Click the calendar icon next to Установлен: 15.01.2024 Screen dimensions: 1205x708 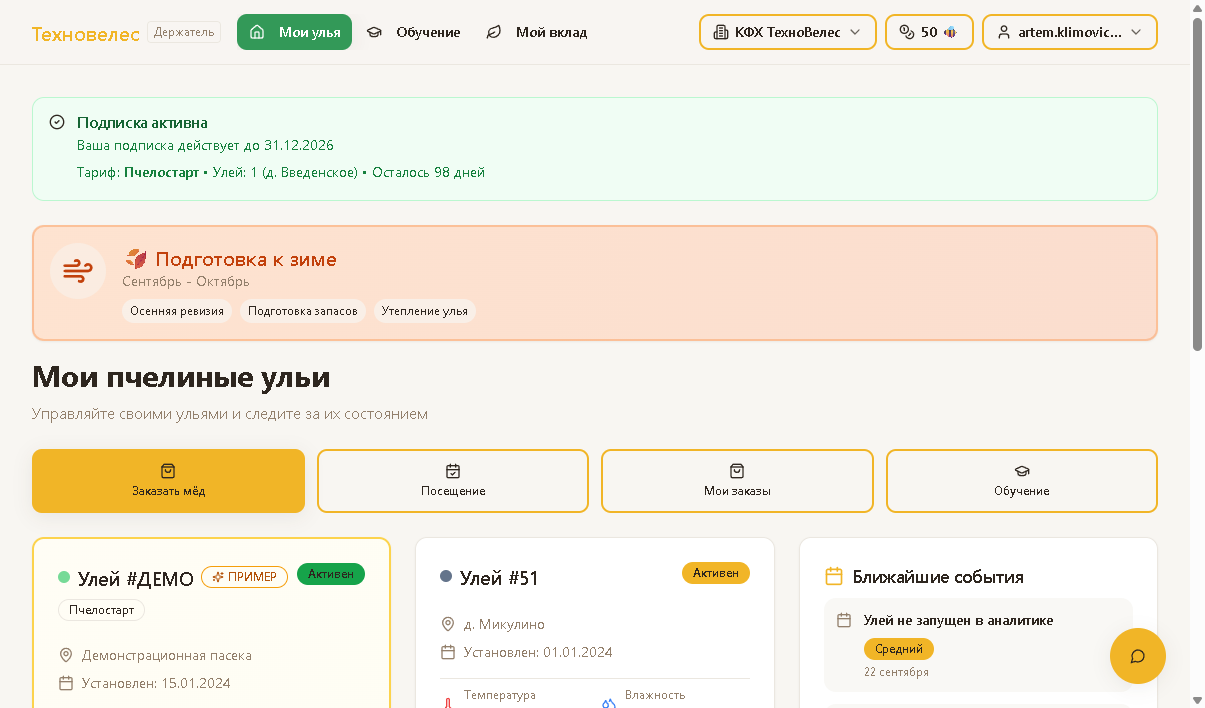click(x=66, y=683)
